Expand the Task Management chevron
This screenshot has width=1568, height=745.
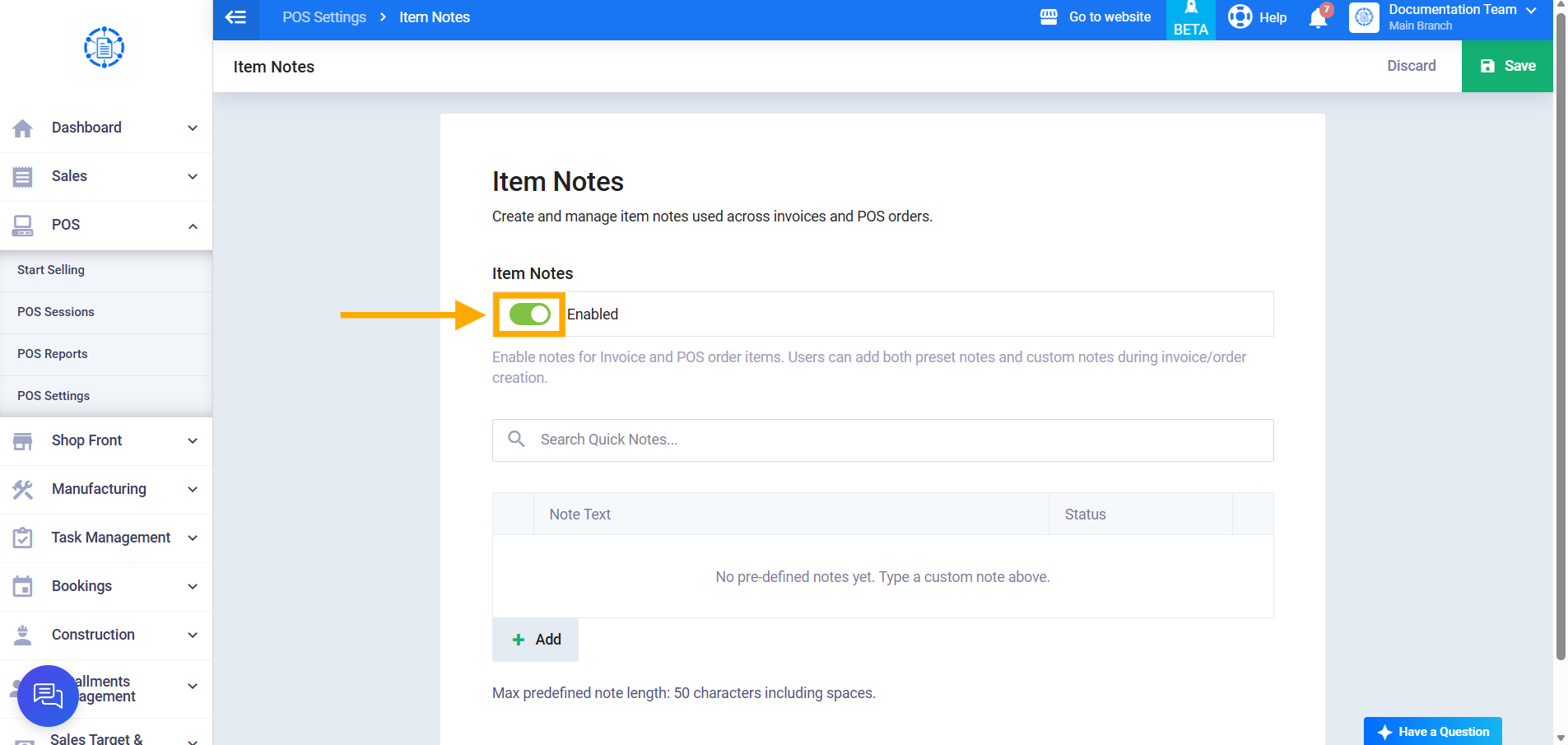click(193, 538)
